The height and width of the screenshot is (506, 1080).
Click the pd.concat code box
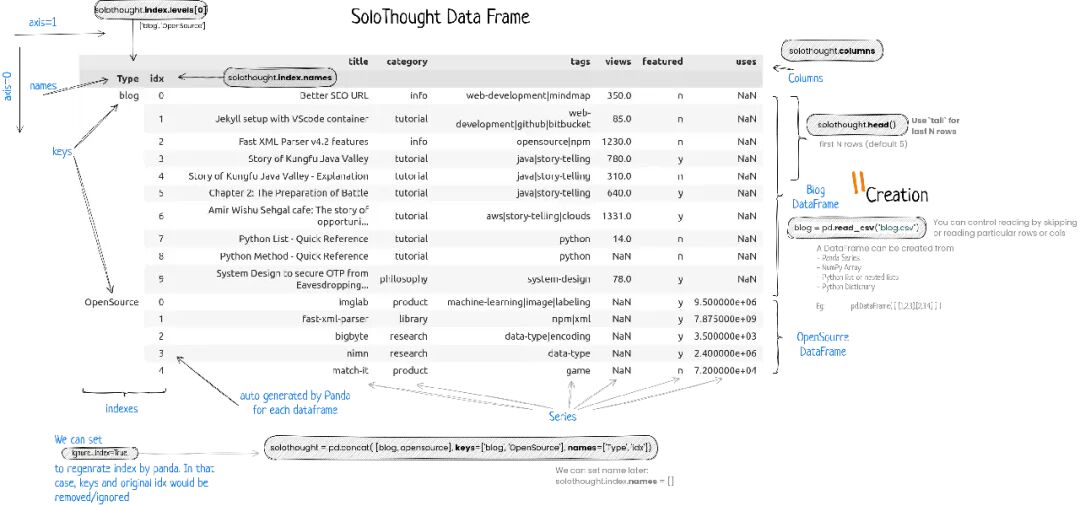[461, 448]
